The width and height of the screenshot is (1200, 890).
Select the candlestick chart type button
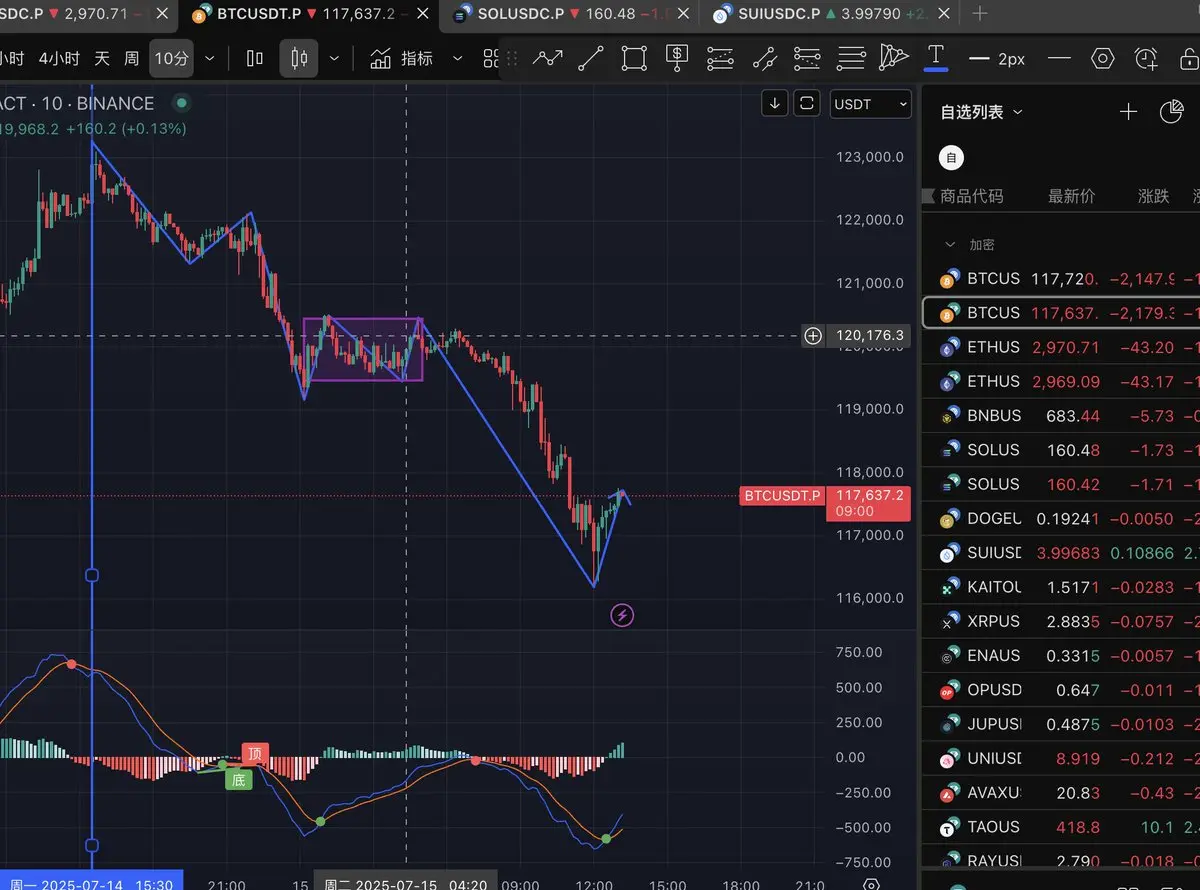[299, 58]
